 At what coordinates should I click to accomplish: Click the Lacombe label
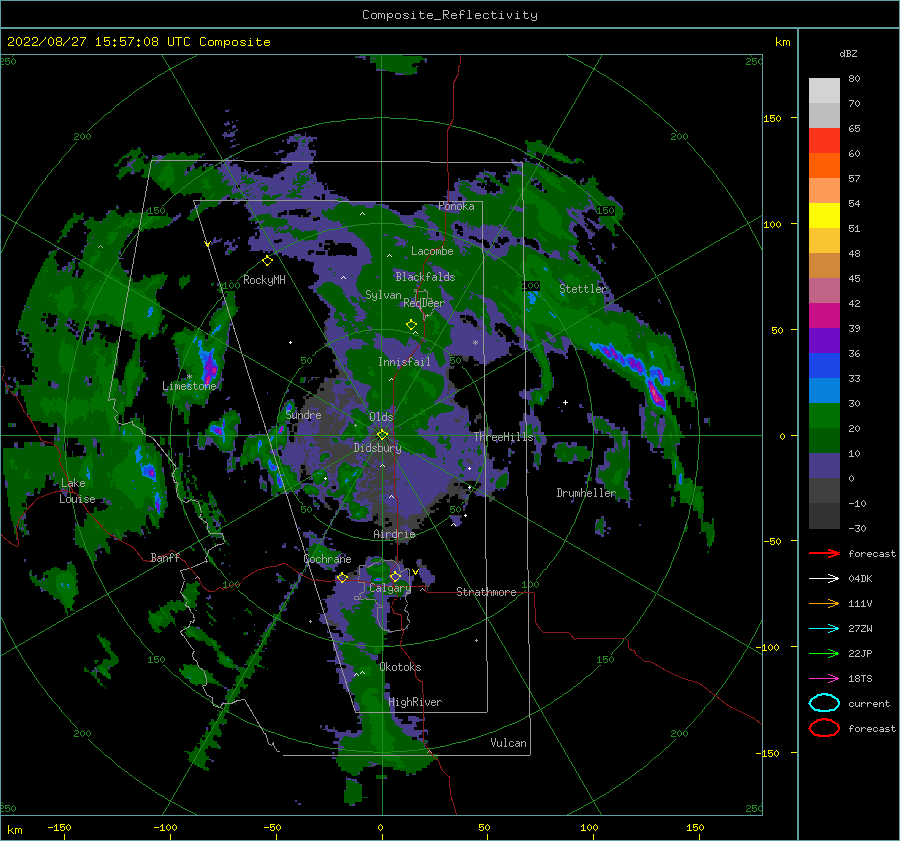click(x=432, y=251)
